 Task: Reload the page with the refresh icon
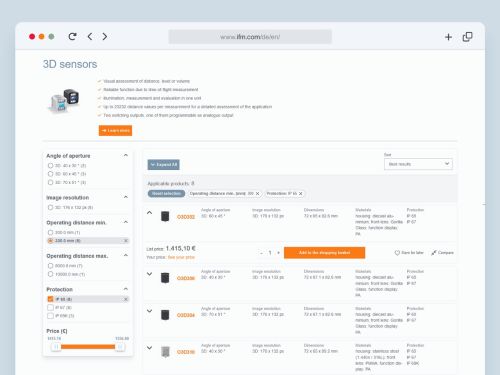[72, 36]
